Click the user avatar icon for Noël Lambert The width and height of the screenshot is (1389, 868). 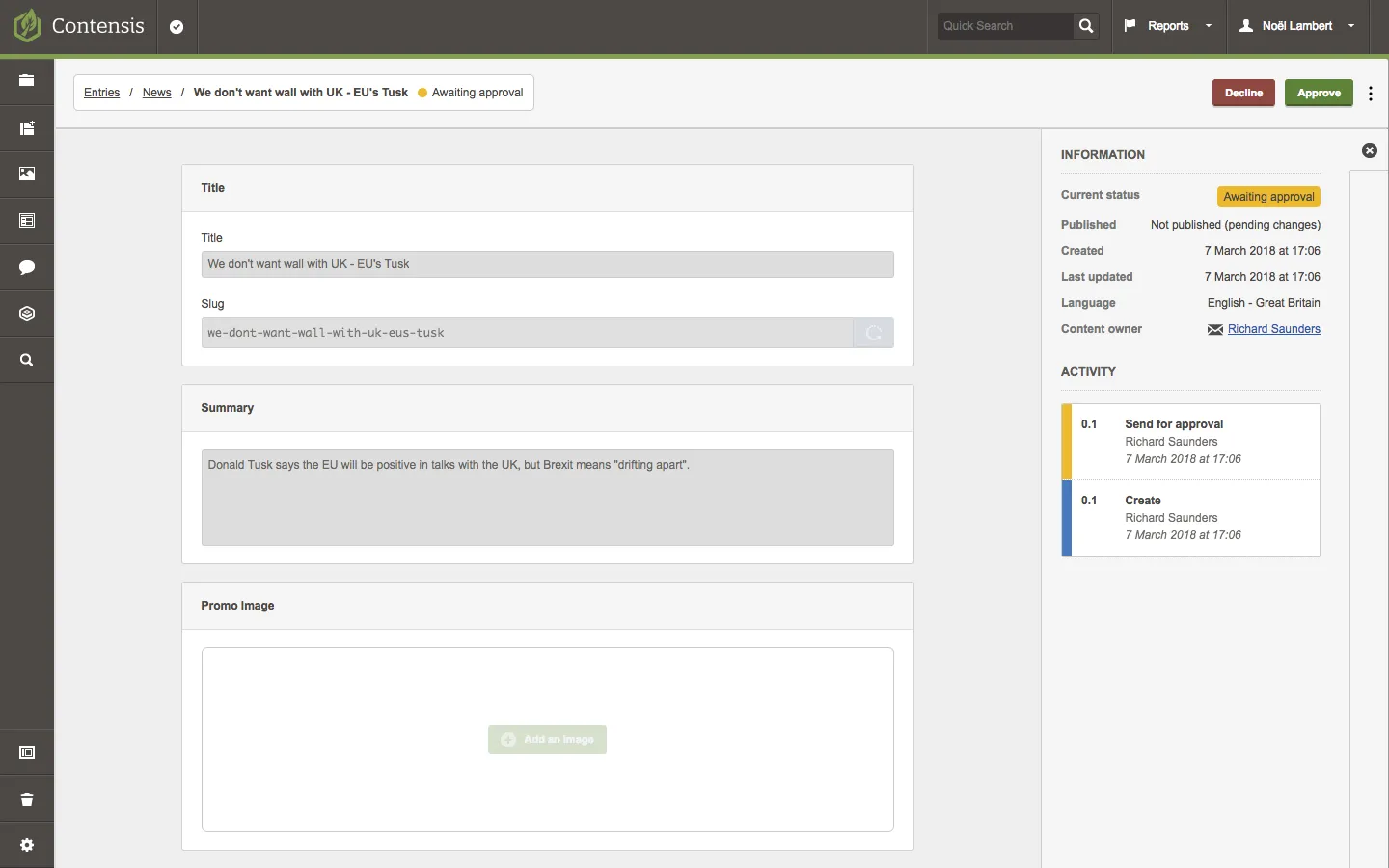[x=1246, y=26]
